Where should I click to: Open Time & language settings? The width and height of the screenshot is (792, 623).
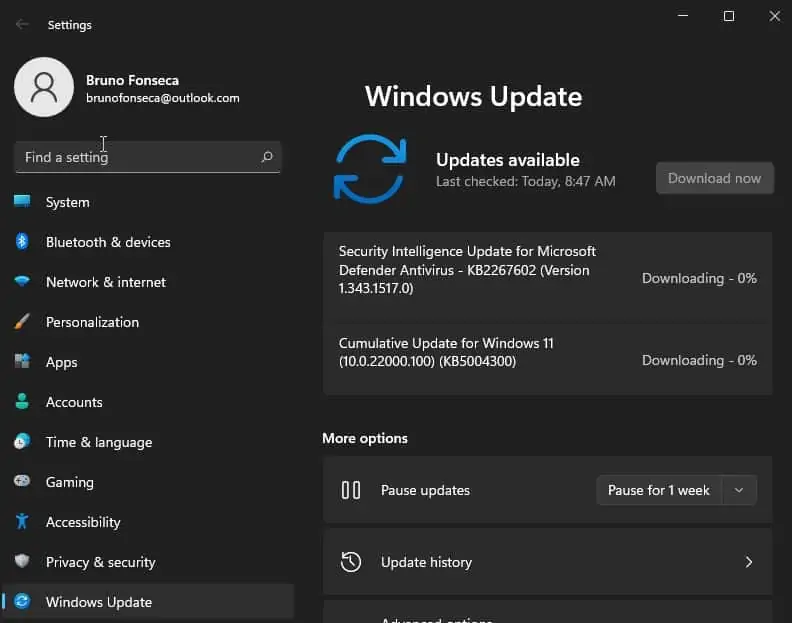coord(148,442)
